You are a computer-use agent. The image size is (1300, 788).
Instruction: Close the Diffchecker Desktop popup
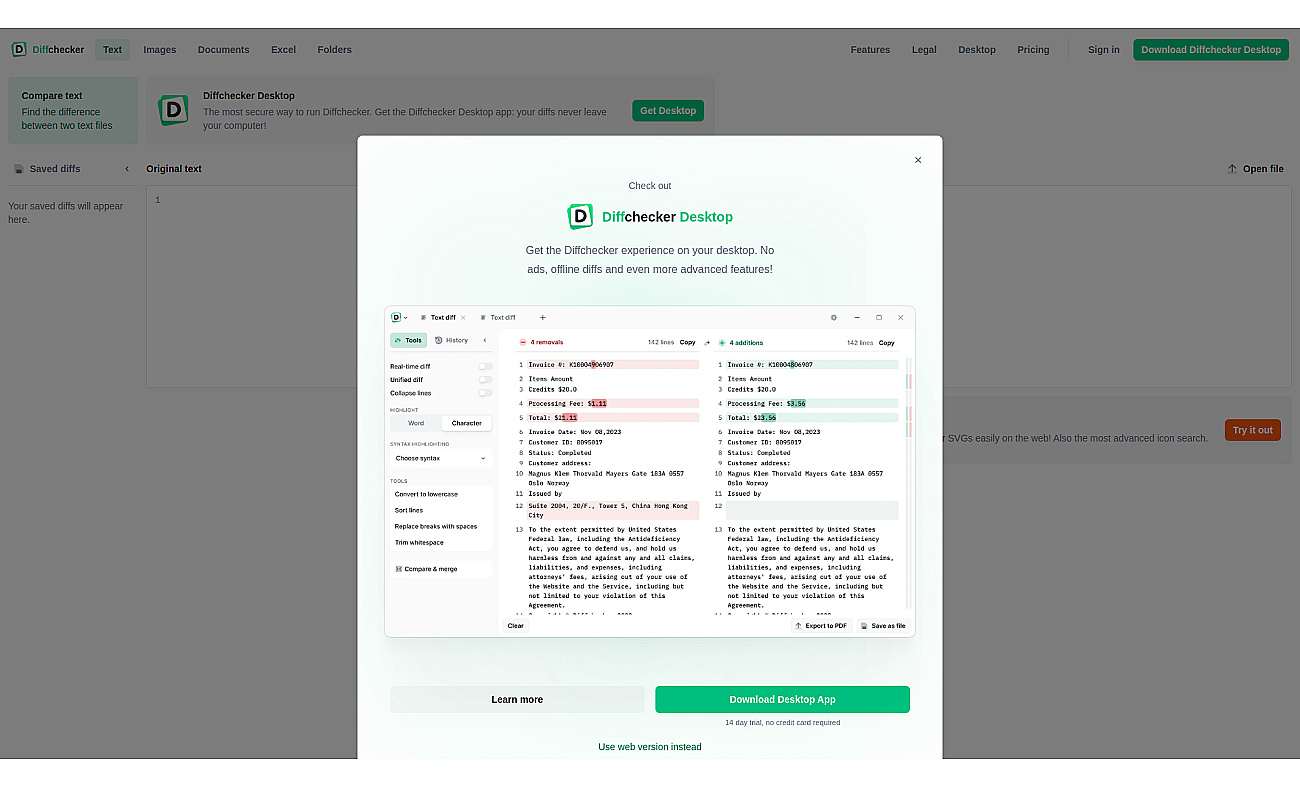[x=918, y=160]
